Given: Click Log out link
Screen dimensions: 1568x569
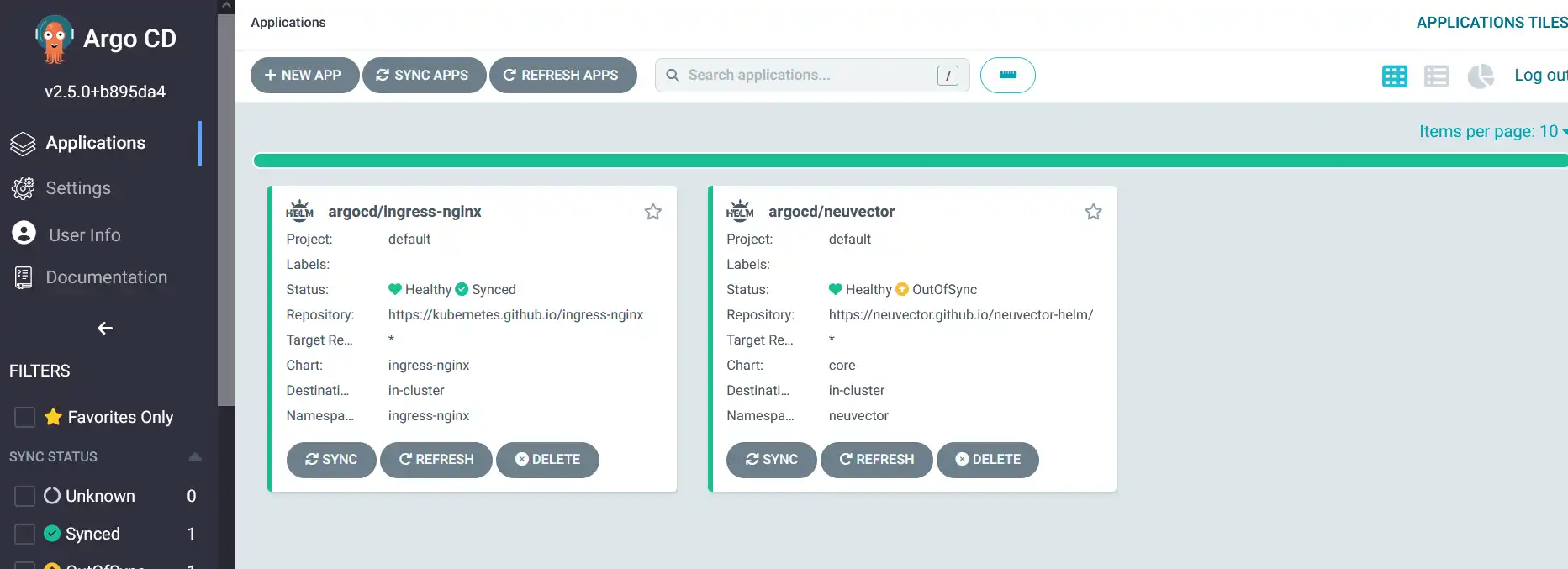Looking at the screenshot, I should (1540, 75).
